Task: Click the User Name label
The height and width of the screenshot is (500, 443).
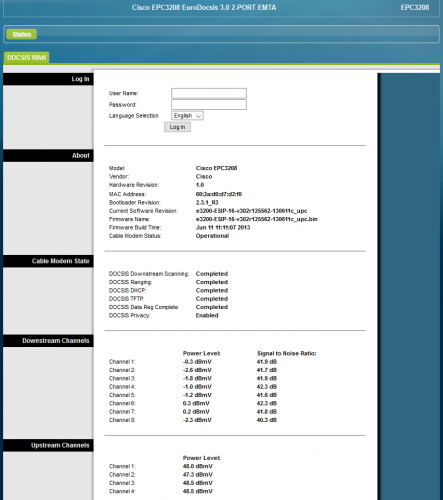Action: click(123, 93)
